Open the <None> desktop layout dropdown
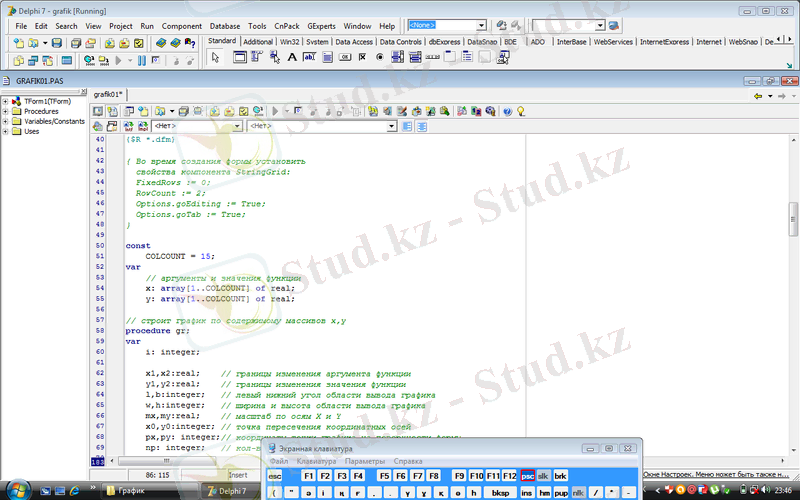Image resolution: width=800 pixels, height=500 pixels. pos(481,24)
